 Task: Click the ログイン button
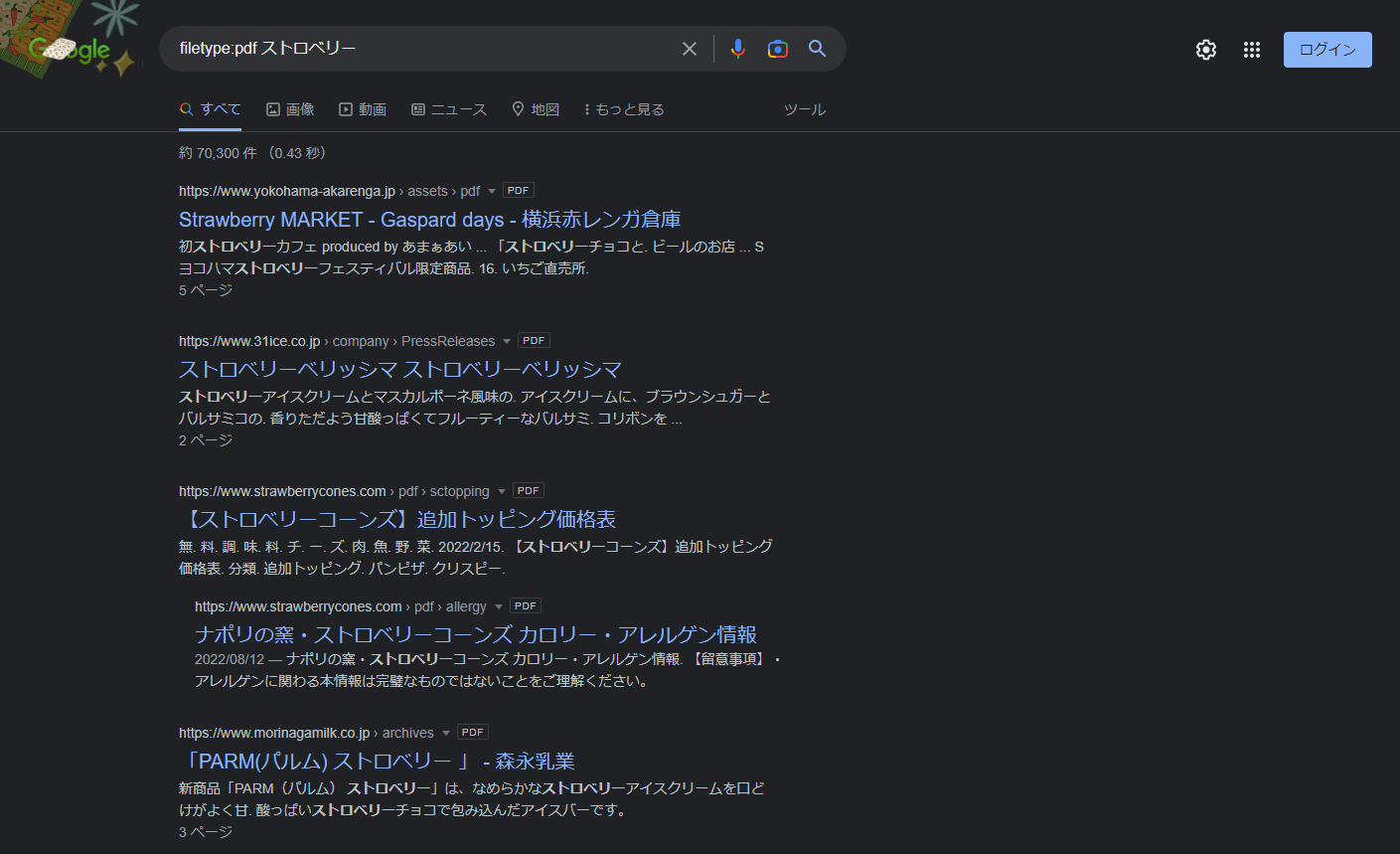pyautogui.click(x=1327, y=50)
